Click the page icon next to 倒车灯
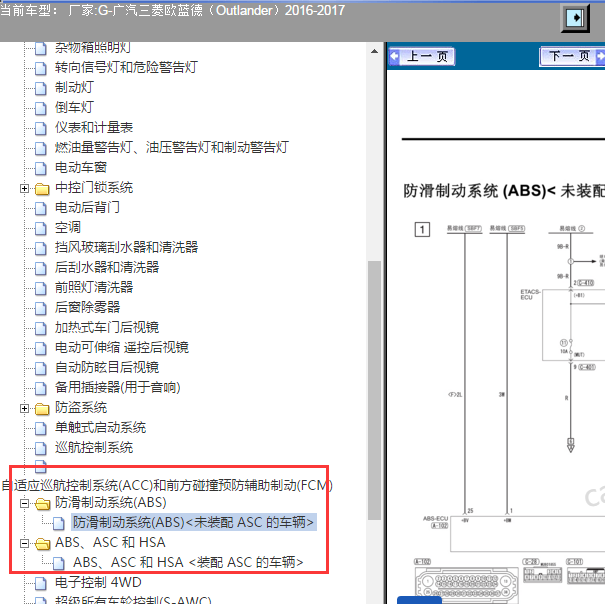605x604 pixels. [41, 108]
